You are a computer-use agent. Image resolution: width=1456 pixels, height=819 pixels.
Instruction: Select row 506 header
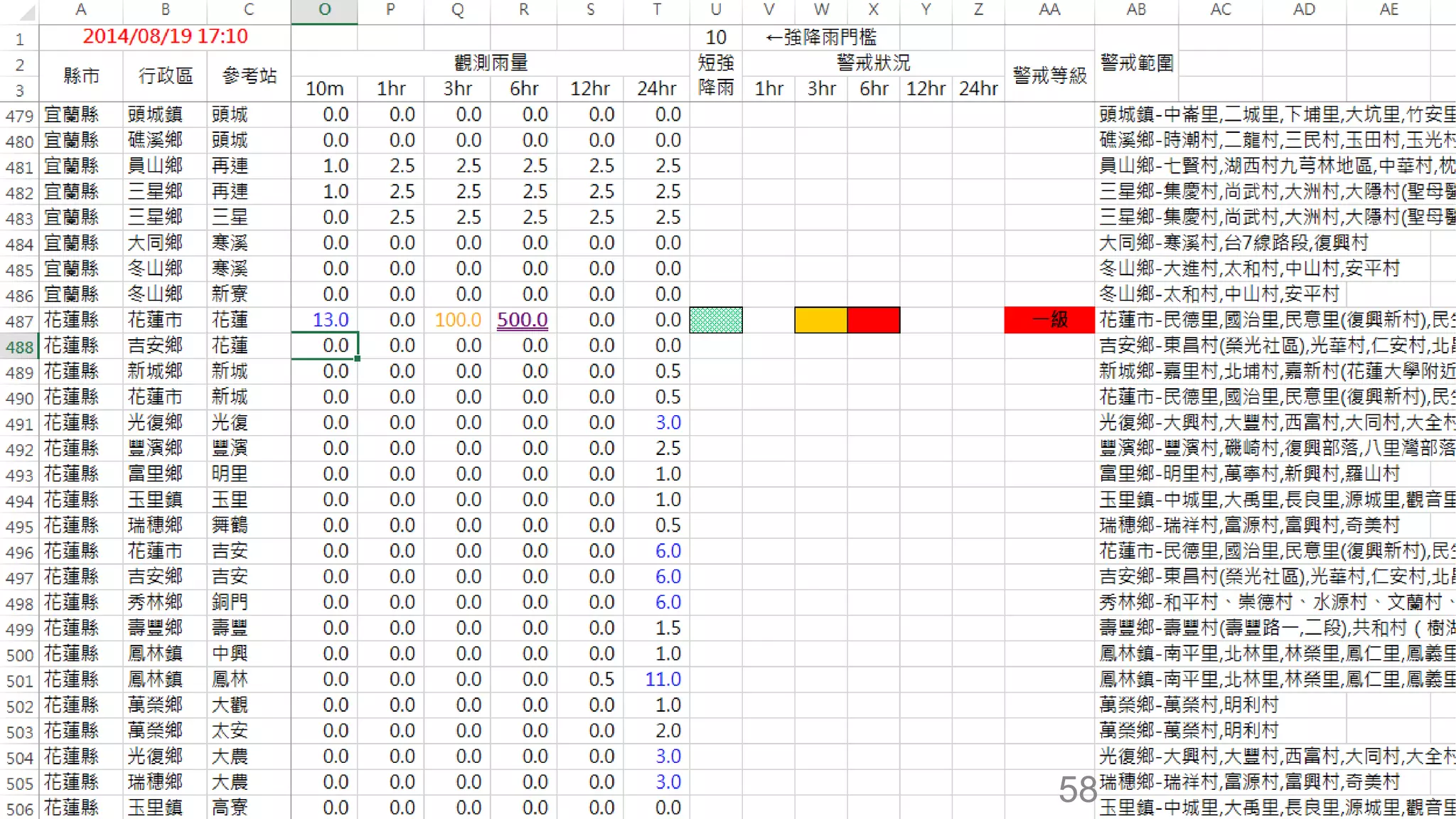[20, 809]
